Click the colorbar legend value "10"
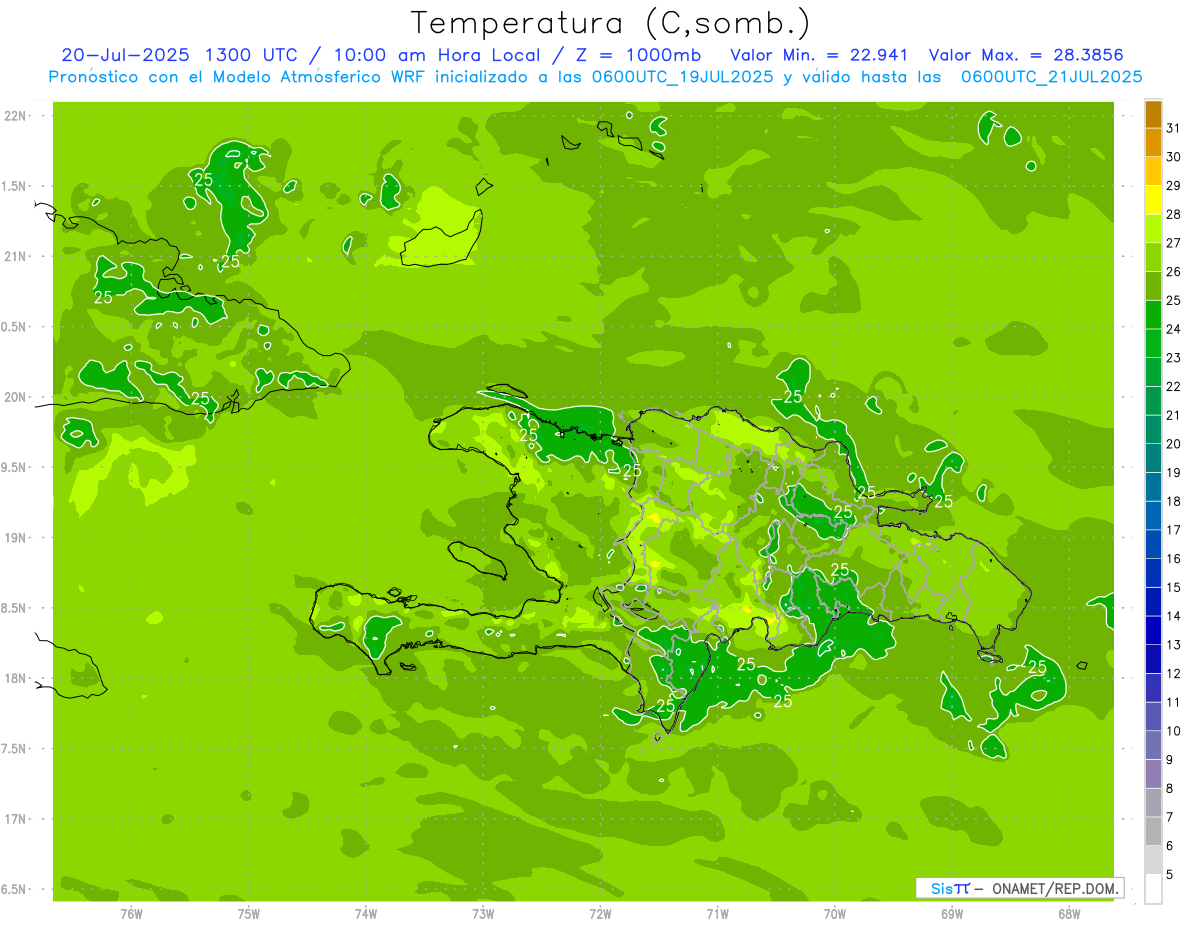The image size is (1200, 927). [x=1173, y=731]
